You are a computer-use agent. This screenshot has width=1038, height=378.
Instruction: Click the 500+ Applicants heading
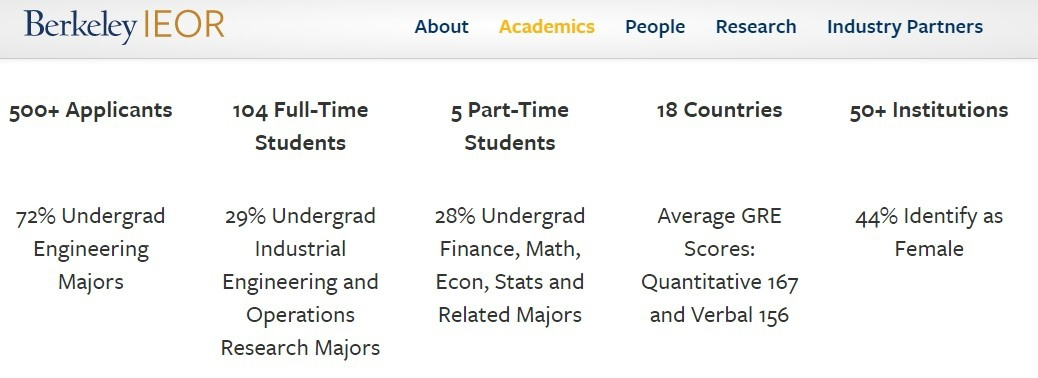click(91, 110)
